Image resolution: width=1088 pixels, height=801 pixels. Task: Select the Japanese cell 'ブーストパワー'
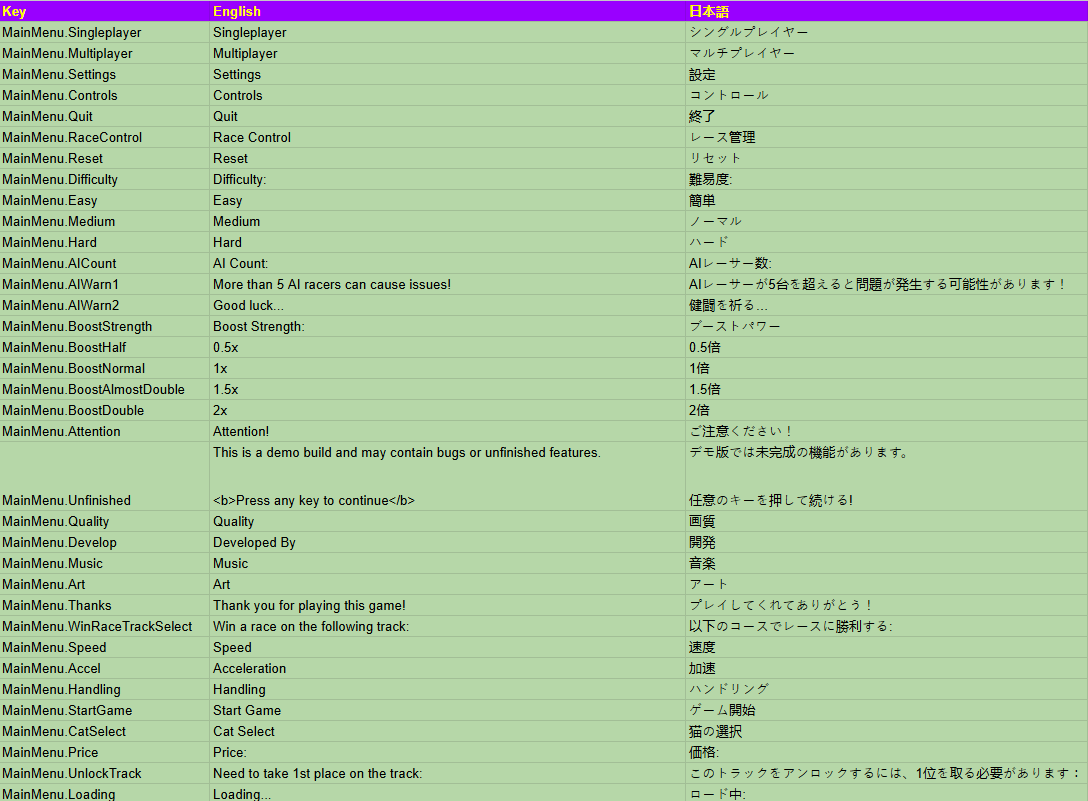[x=887, y=326]
